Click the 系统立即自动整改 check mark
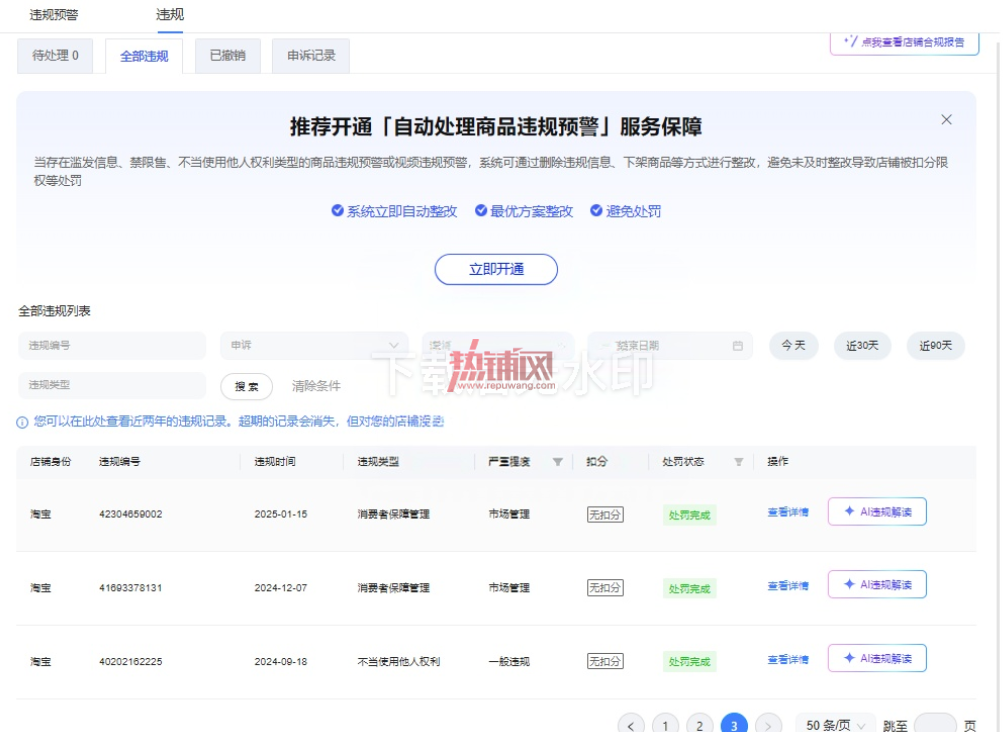The height and width of the screenshot is (732, 1003). [x=337, y=211]
